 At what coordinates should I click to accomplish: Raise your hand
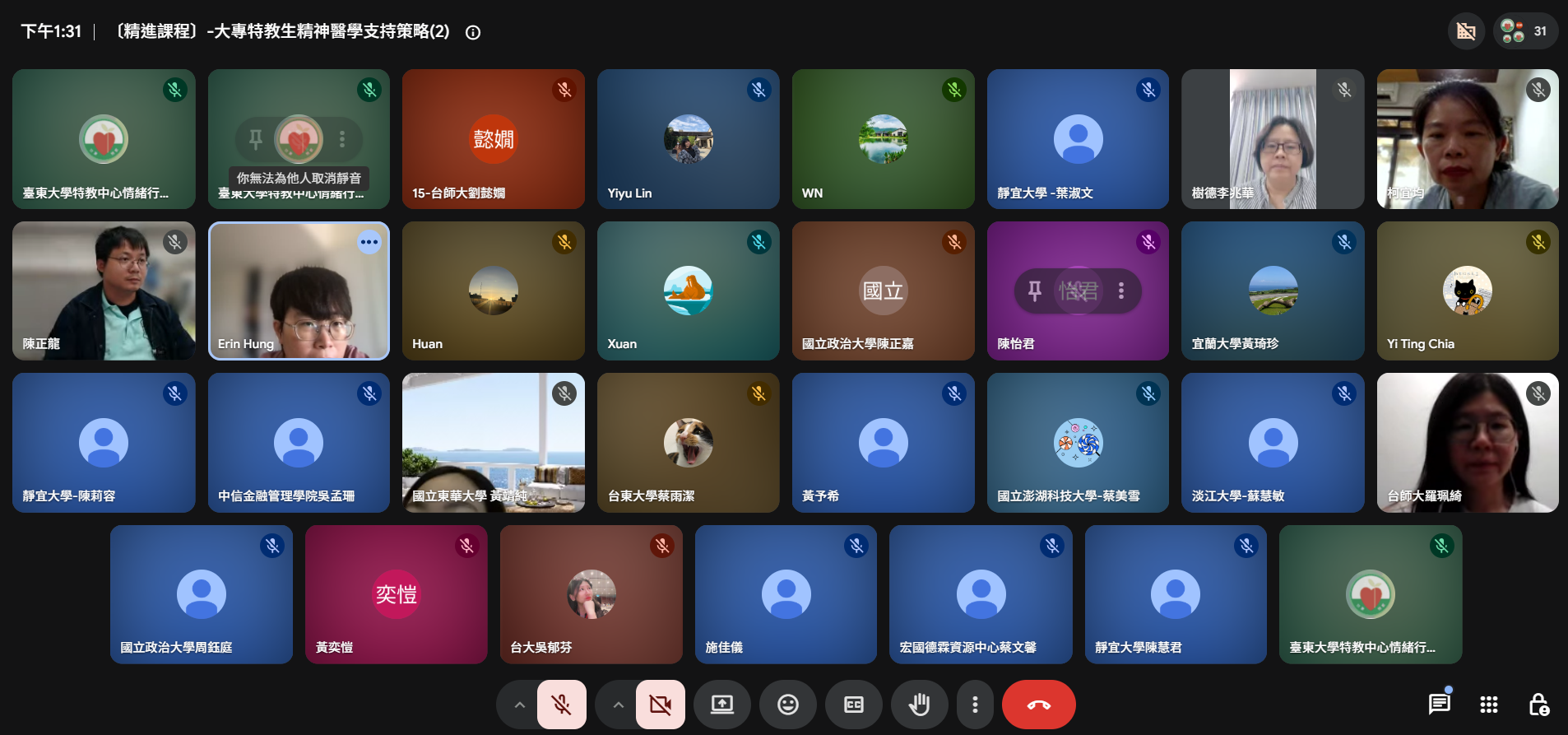[x=920, y=705]
